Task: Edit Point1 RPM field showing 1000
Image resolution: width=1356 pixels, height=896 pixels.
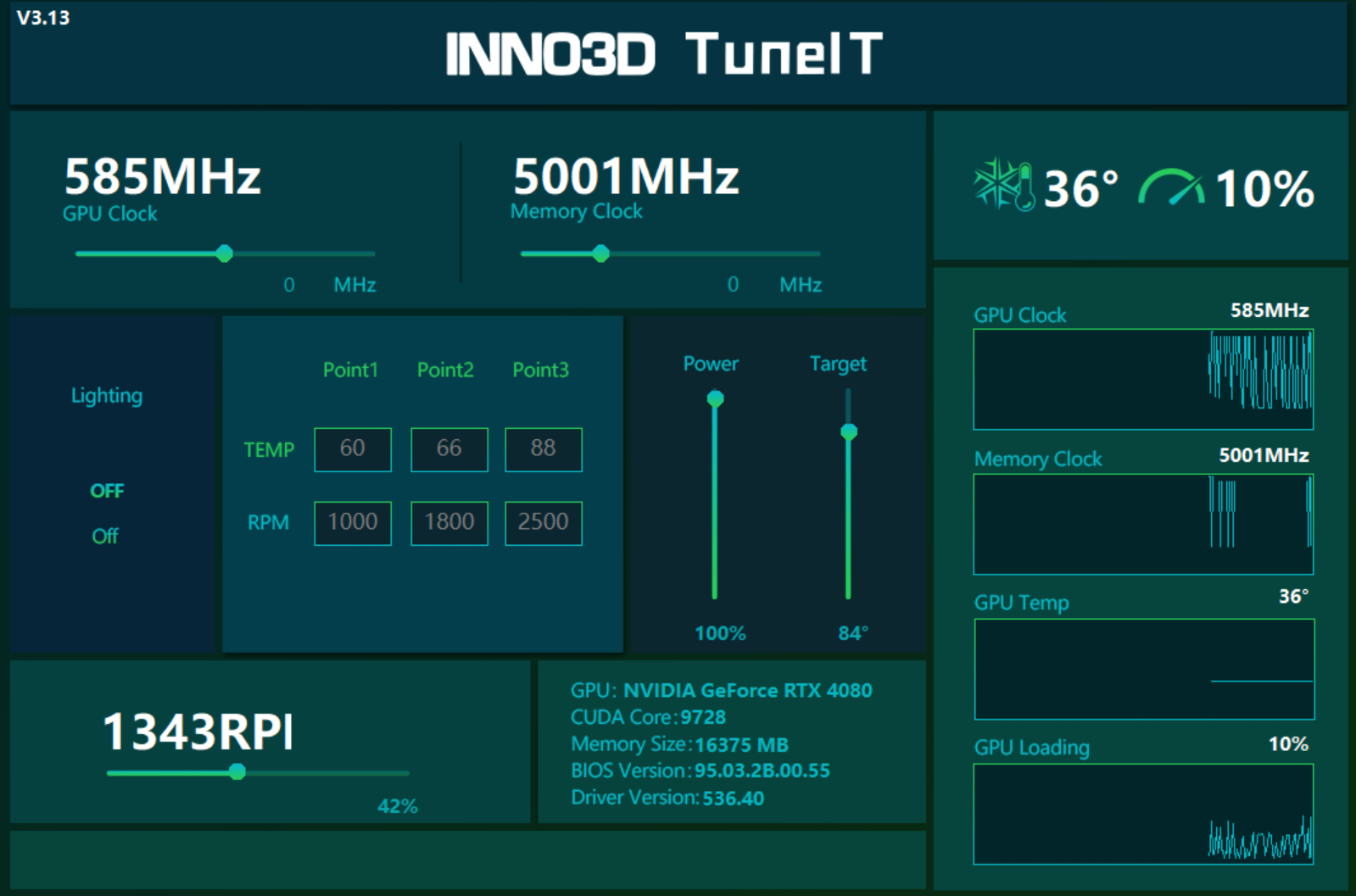Action: pyautogui.click(x=353, y=523)
